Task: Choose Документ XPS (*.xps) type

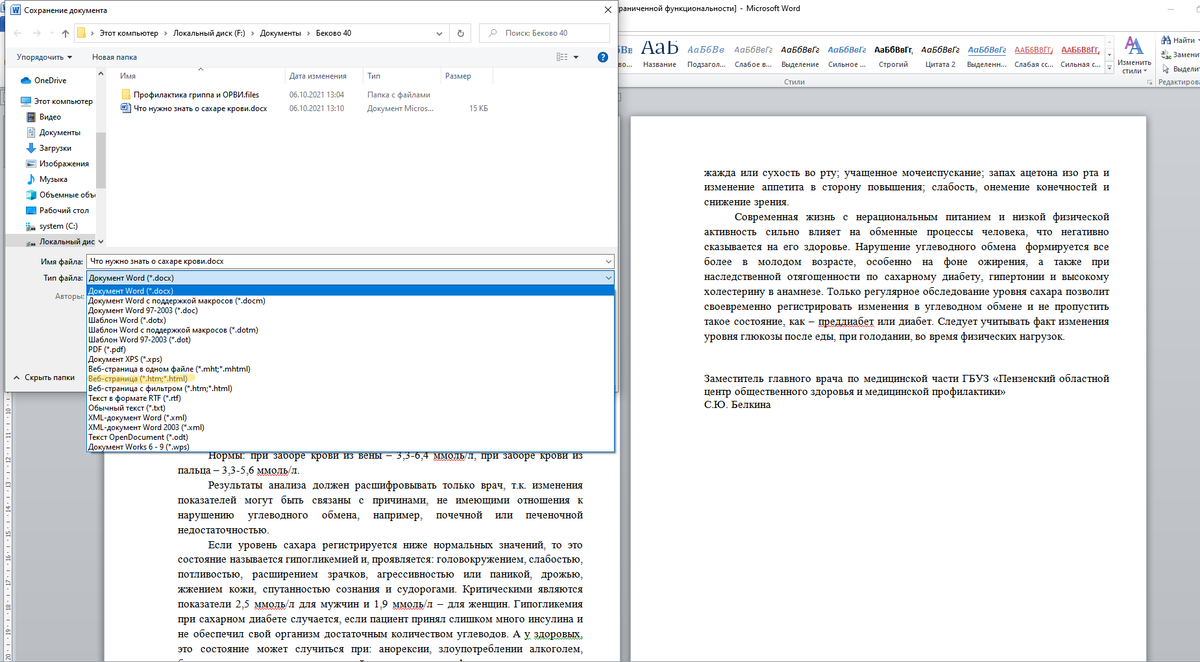Action: click(x=350, y=359)
